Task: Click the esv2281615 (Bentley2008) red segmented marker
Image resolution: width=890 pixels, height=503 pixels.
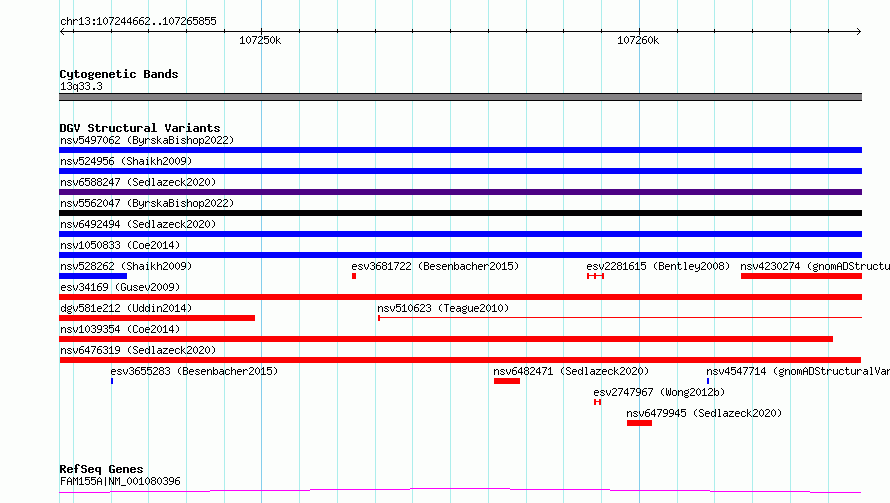Action: [595, 276]
